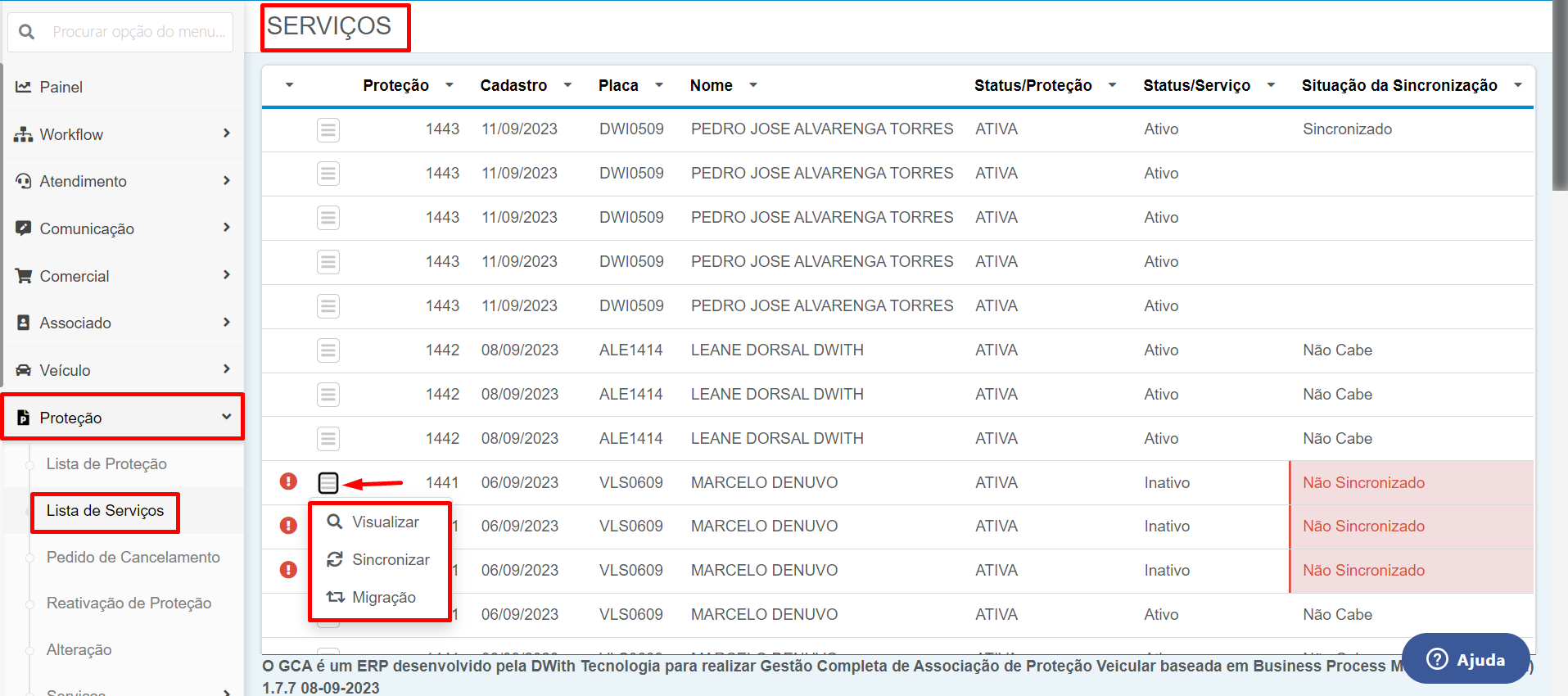Viewport: 1568px width, 696px height.
Task: Open the Cadastro column dropdown arrow
Action: 567,85
